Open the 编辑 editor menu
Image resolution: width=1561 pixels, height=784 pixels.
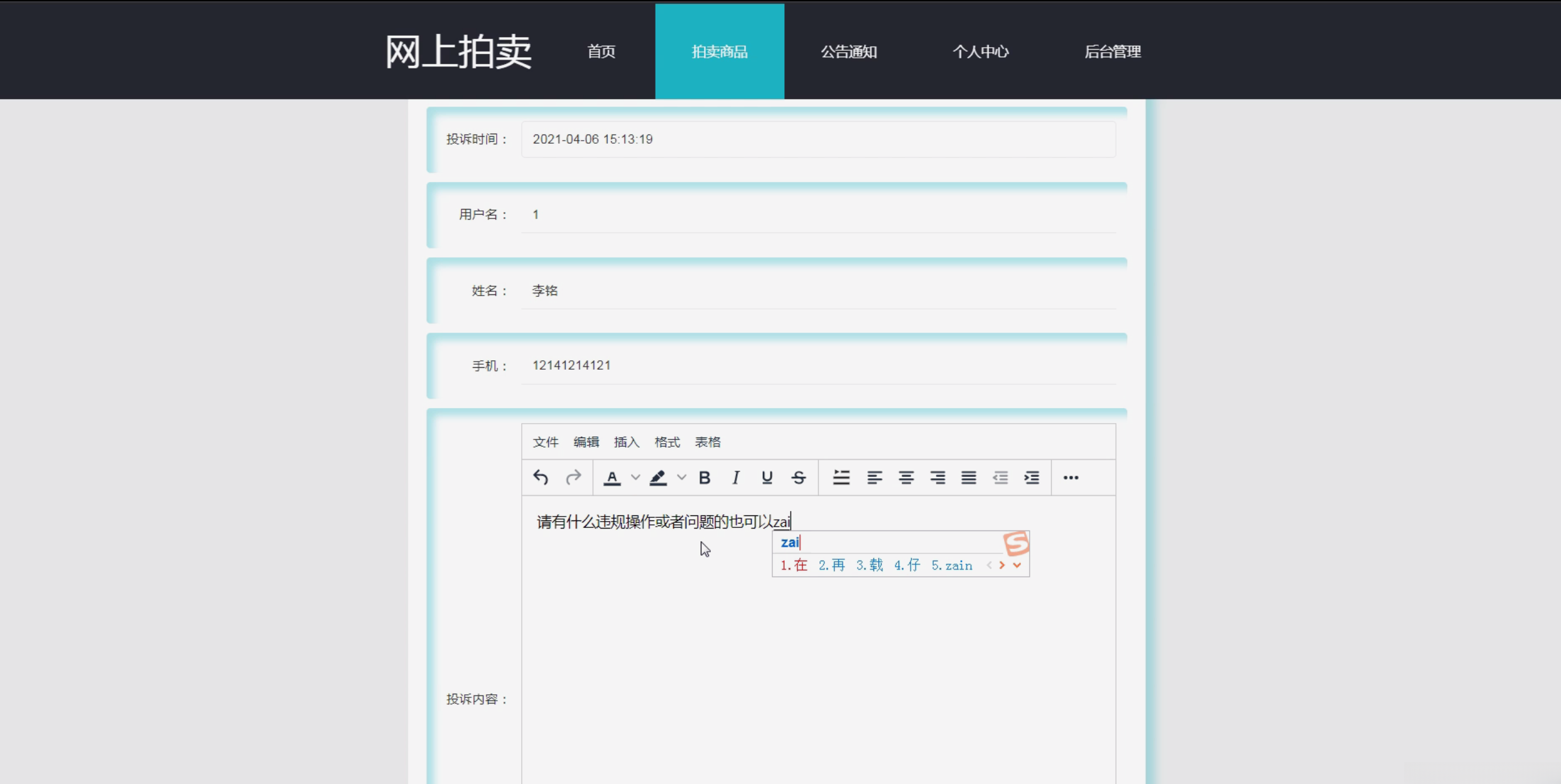tap(586, 442)
